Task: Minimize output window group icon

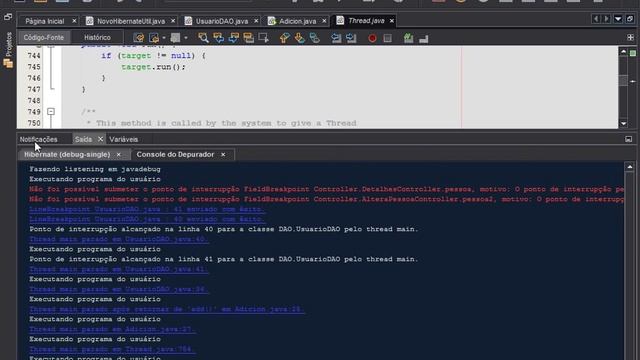Action: pyautogui.click(x=629, y=139)
